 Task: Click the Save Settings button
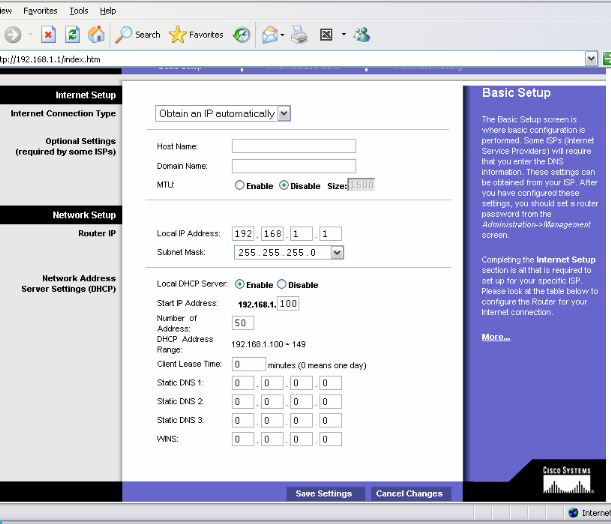point(323,494)
